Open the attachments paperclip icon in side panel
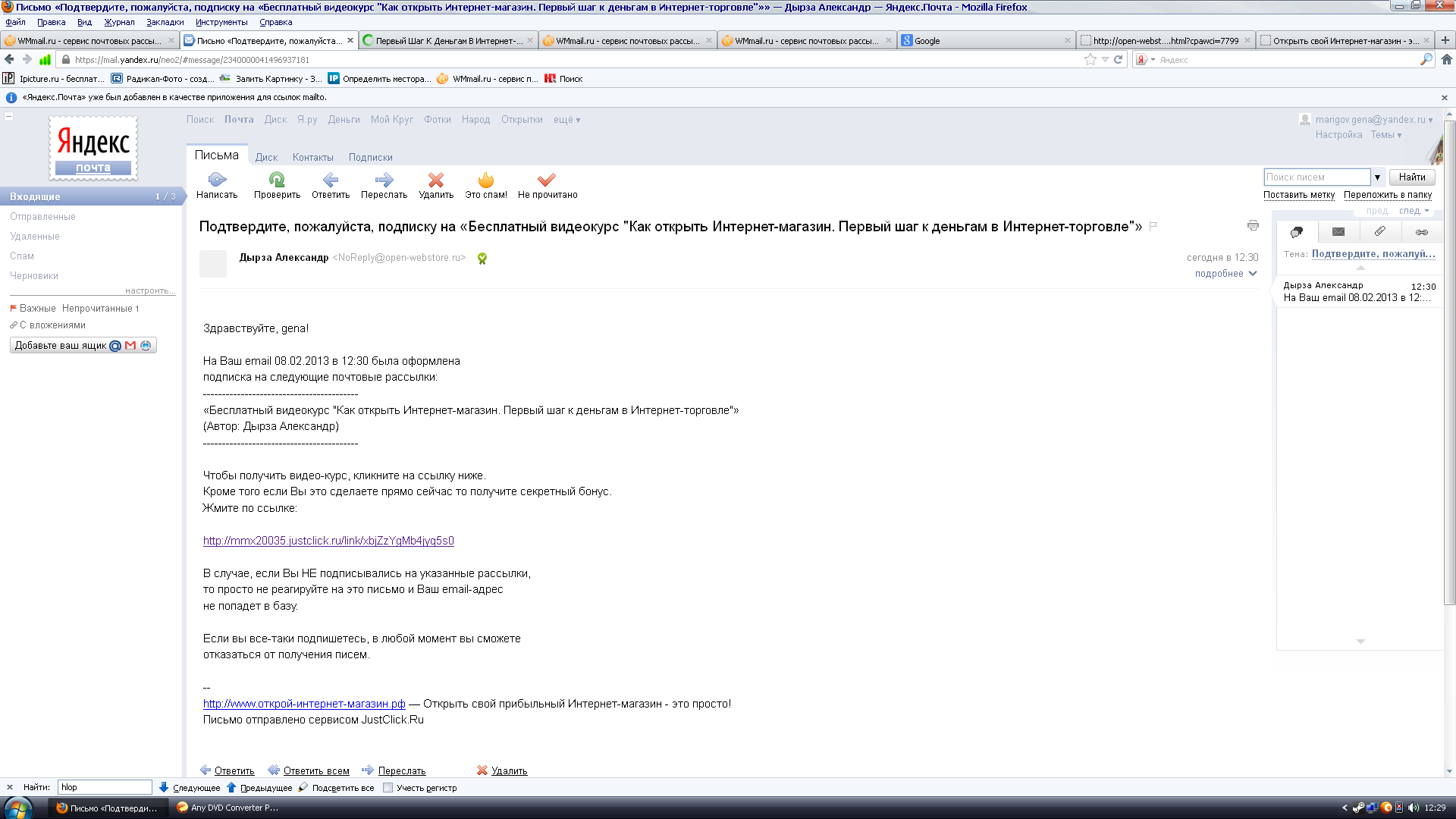The height and width of the screenshot is (819, 1456). [x=1380, y=231]
